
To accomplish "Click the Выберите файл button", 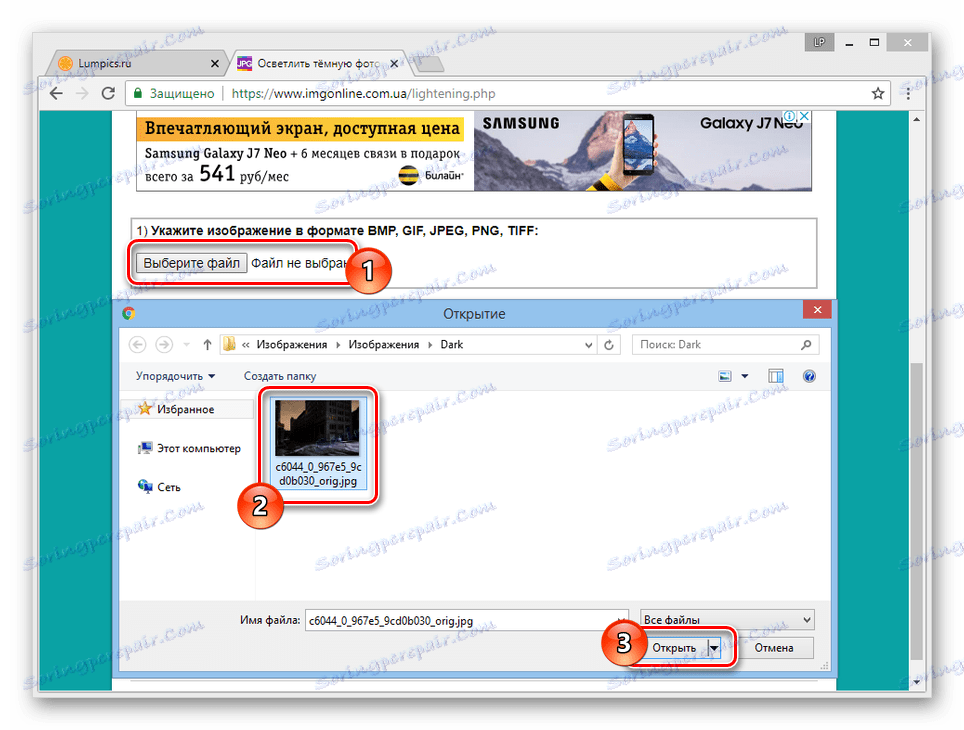I will click(191, 263).
